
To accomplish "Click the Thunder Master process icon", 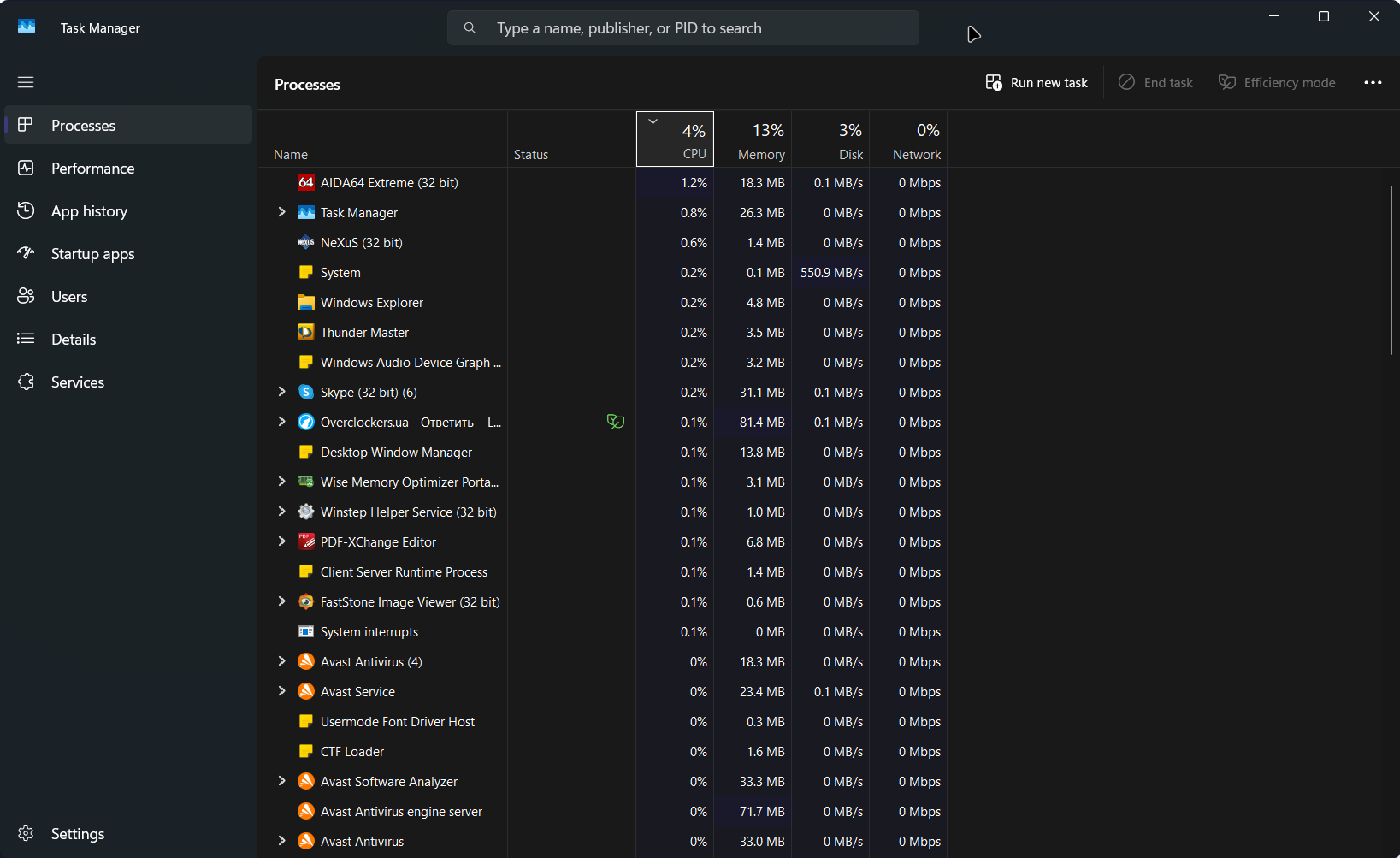I will pyautogui.click(x=305, y=332).
